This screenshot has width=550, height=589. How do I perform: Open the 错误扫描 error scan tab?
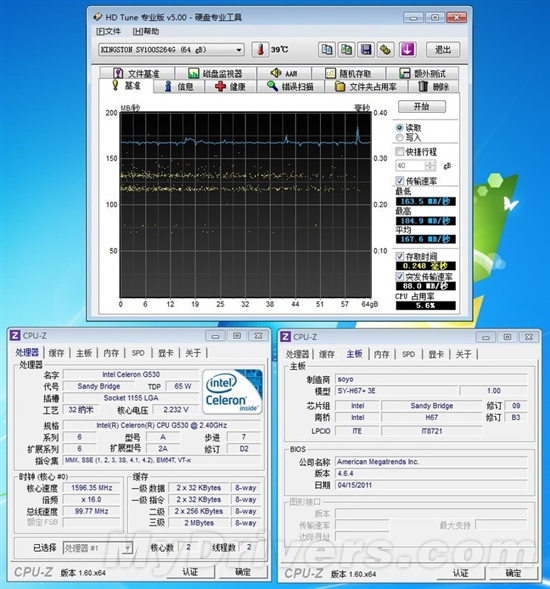tap(290, 87)
